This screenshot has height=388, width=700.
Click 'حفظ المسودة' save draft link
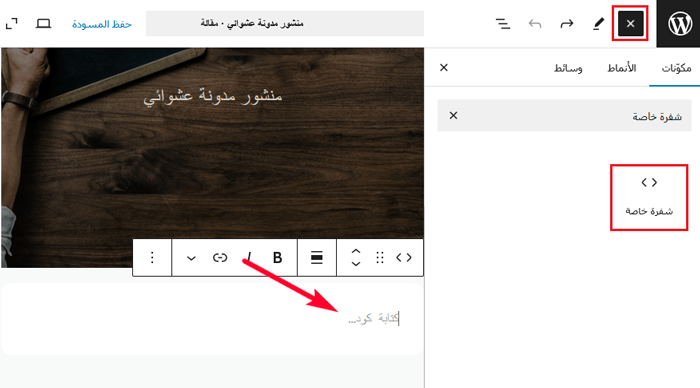102,24
